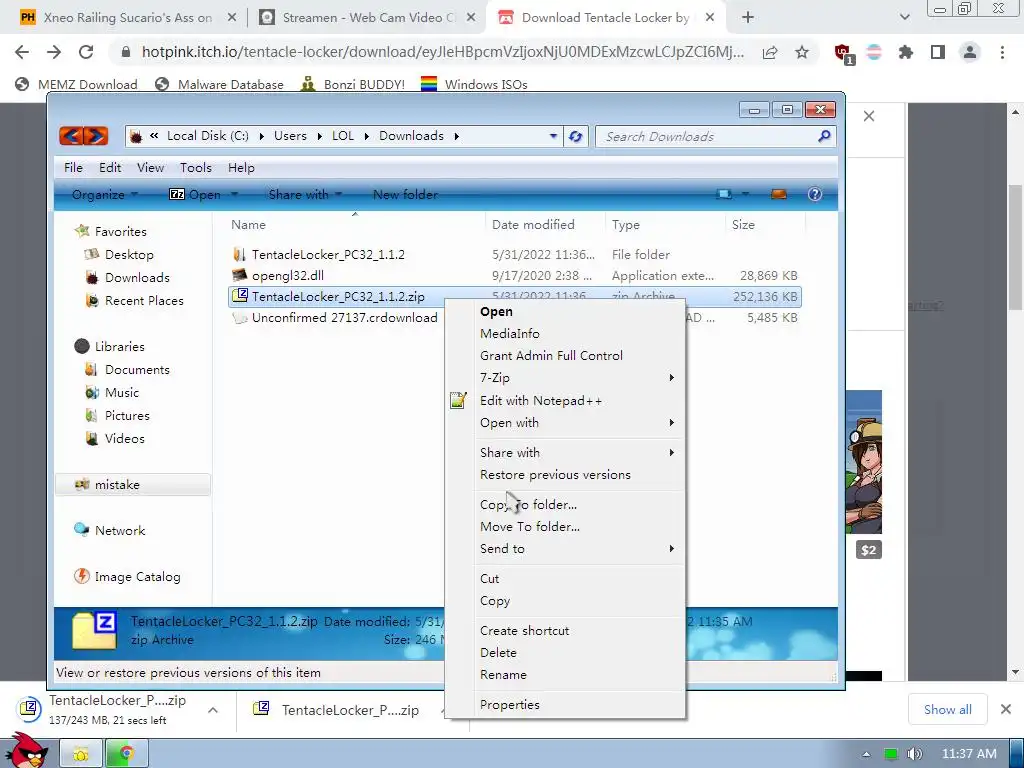Screen dimensions: 1024x768
Task: Toggle Chrome side panel icon
Action: tap(938, 52)
